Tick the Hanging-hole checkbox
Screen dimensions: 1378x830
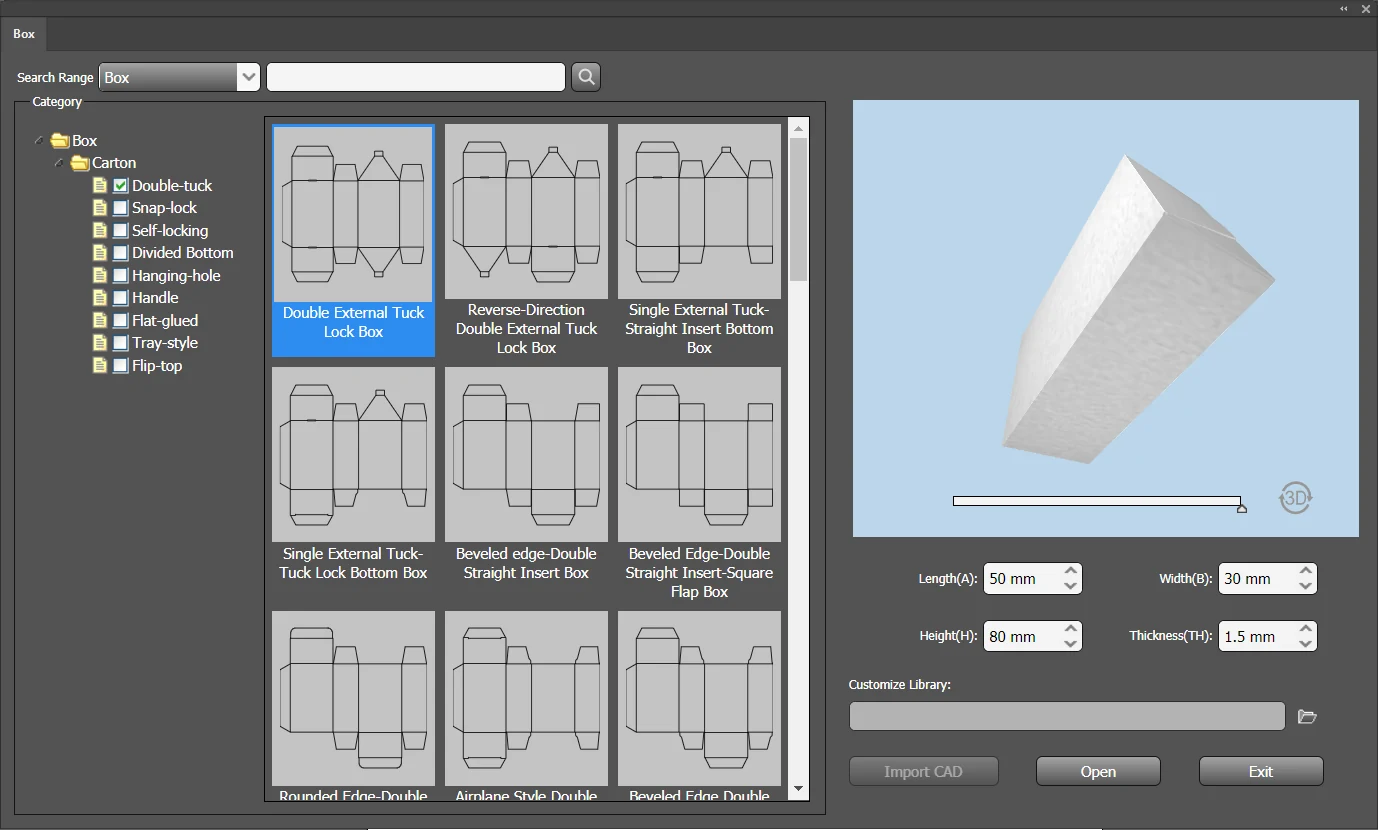click(120, 276)
